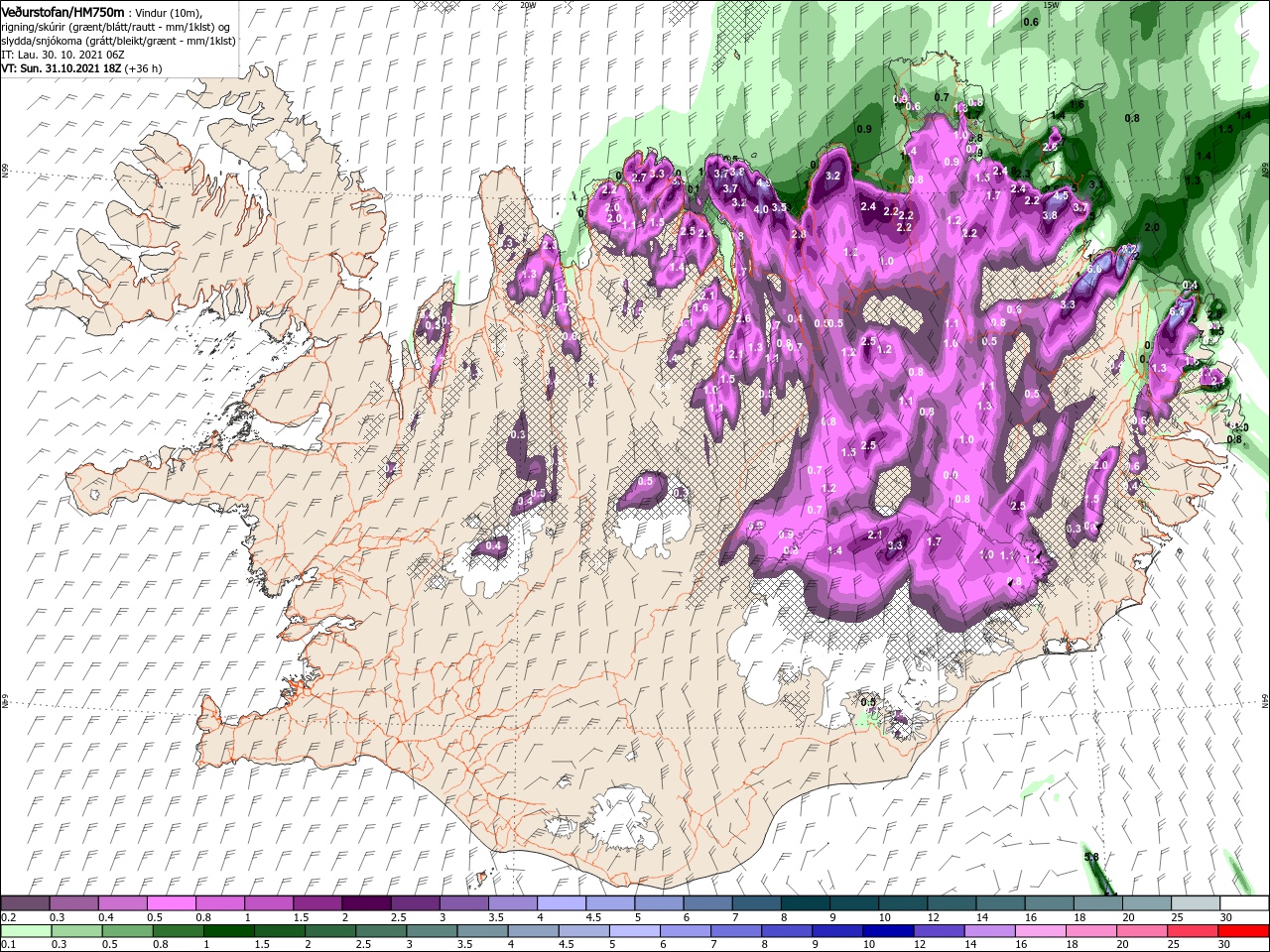
Task: Pick the bright red 30 swatch, lower row
Action: pos(1243,930)
